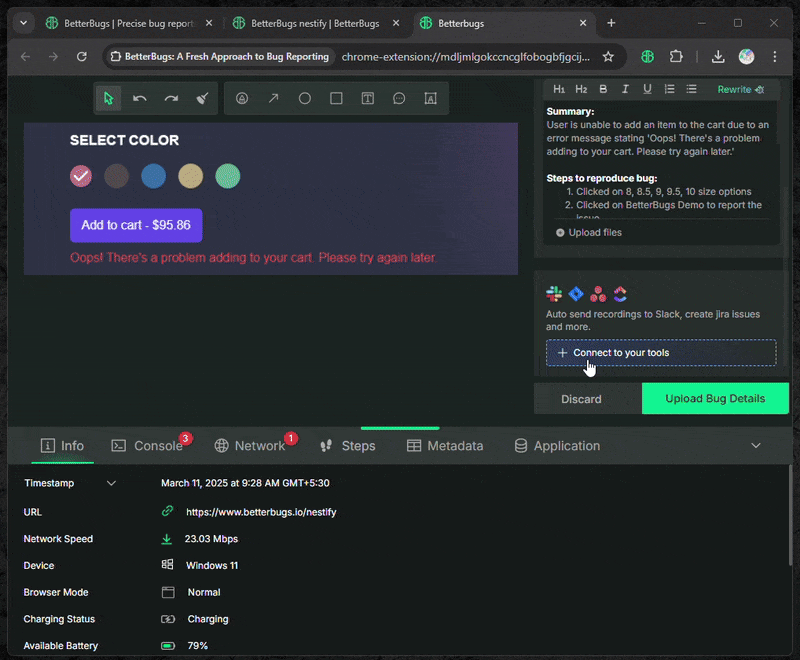Open a new browser tab
800x660 pixels.
pos(611,23)
